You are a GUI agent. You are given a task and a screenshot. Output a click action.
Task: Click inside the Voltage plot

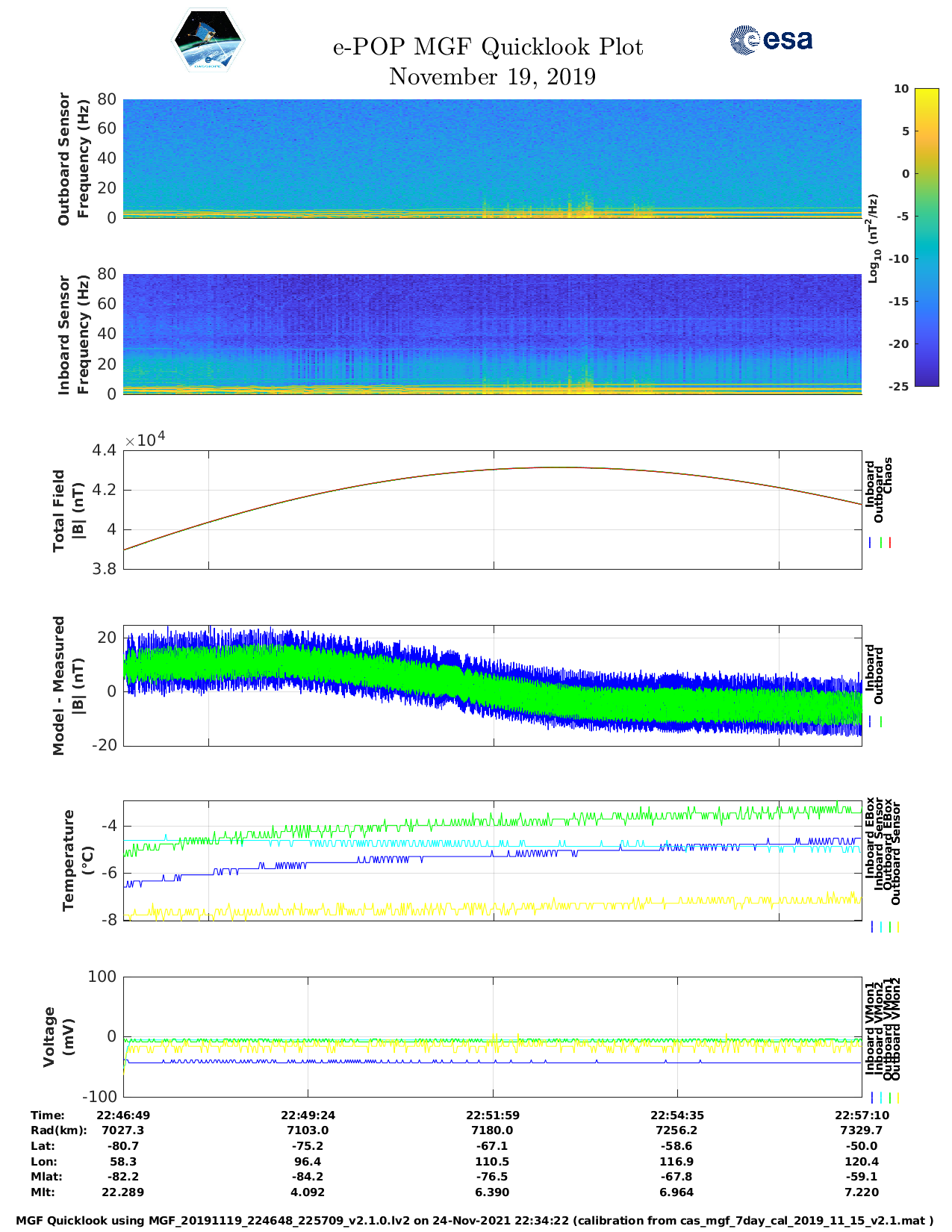[492, 1036]
